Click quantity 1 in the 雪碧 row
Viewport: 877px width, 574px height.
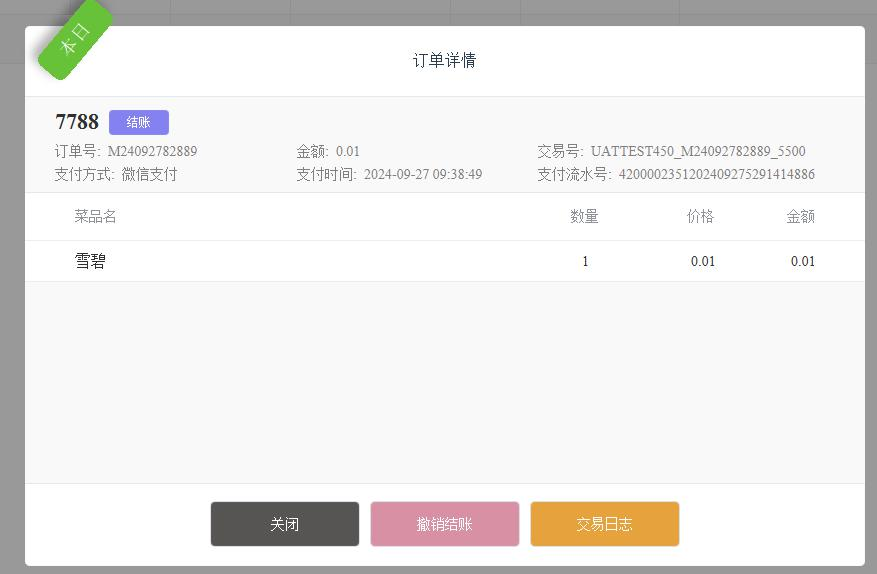coord(585,261)
